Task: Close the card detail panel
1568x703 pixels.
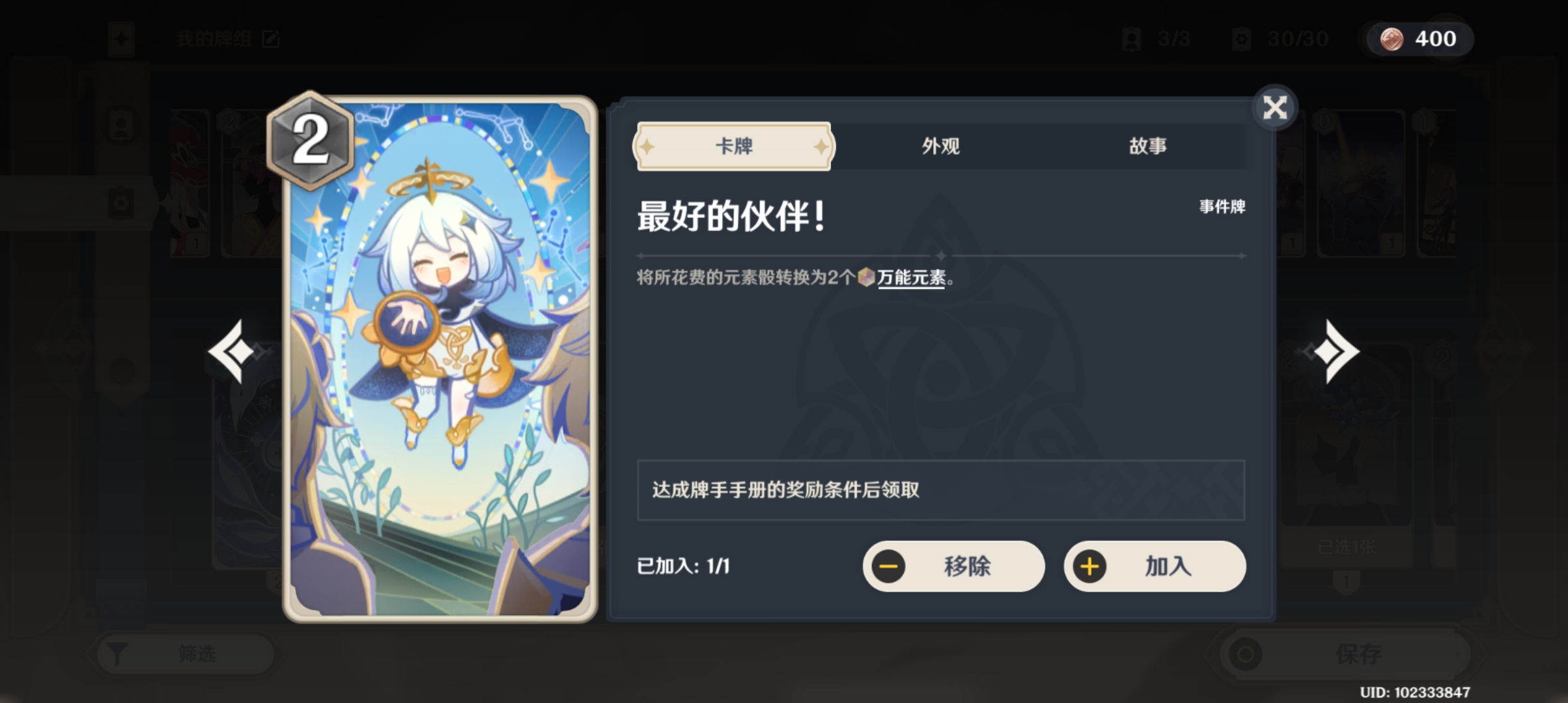Action: point(1274,108)
